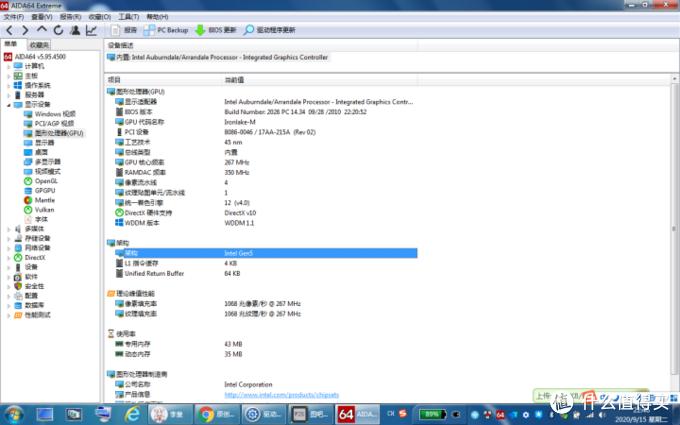
Task: Select the AIDA64 v5.95.4500 root node
Action: coord(35,56)
